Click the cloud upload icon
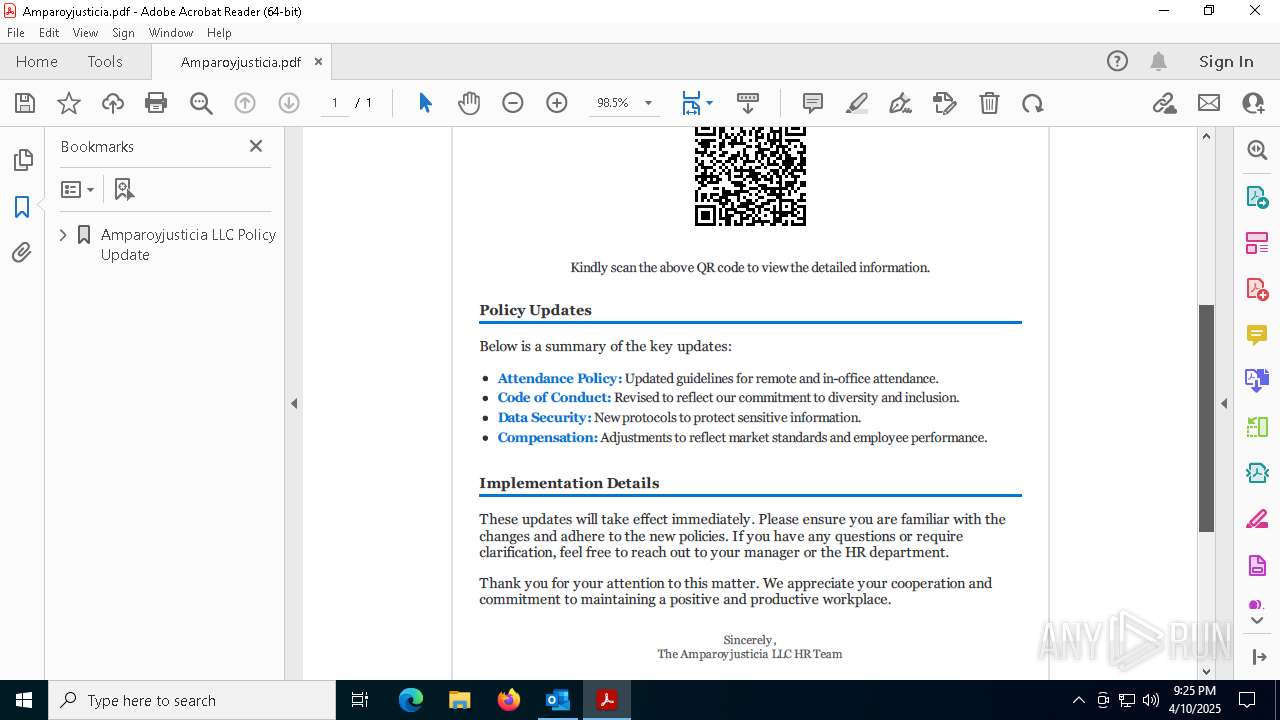 coord(113,103)
